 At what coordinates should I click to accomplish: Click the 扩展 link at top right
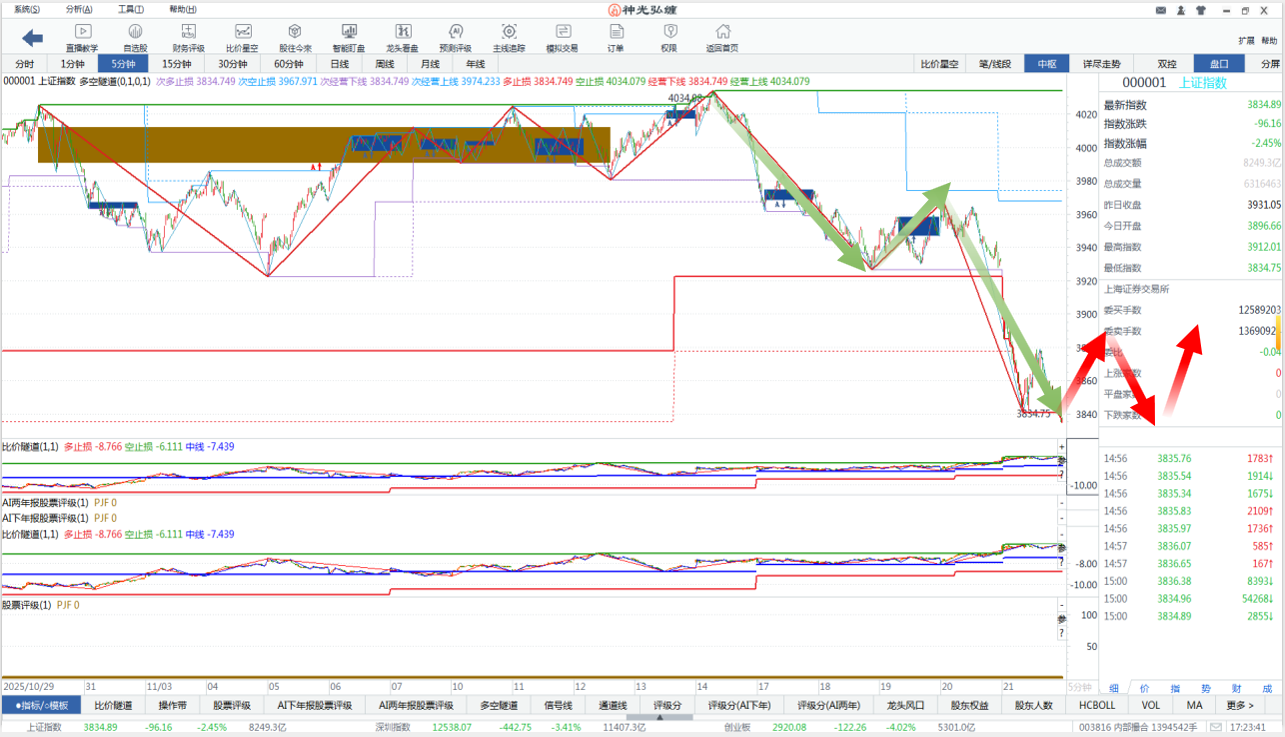1245,41
